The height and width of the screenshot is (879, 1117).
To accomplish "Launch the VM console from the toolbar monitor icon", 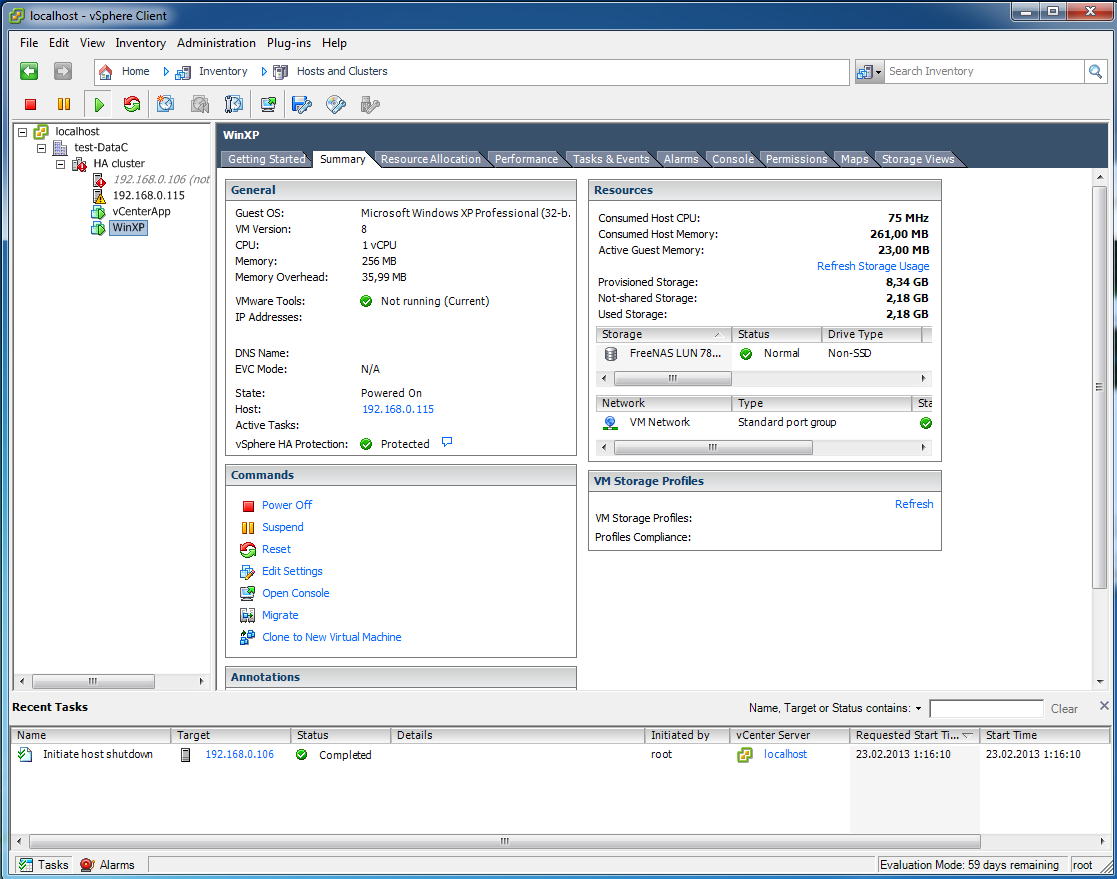I will pyautogui.click(x=269, y=105).
